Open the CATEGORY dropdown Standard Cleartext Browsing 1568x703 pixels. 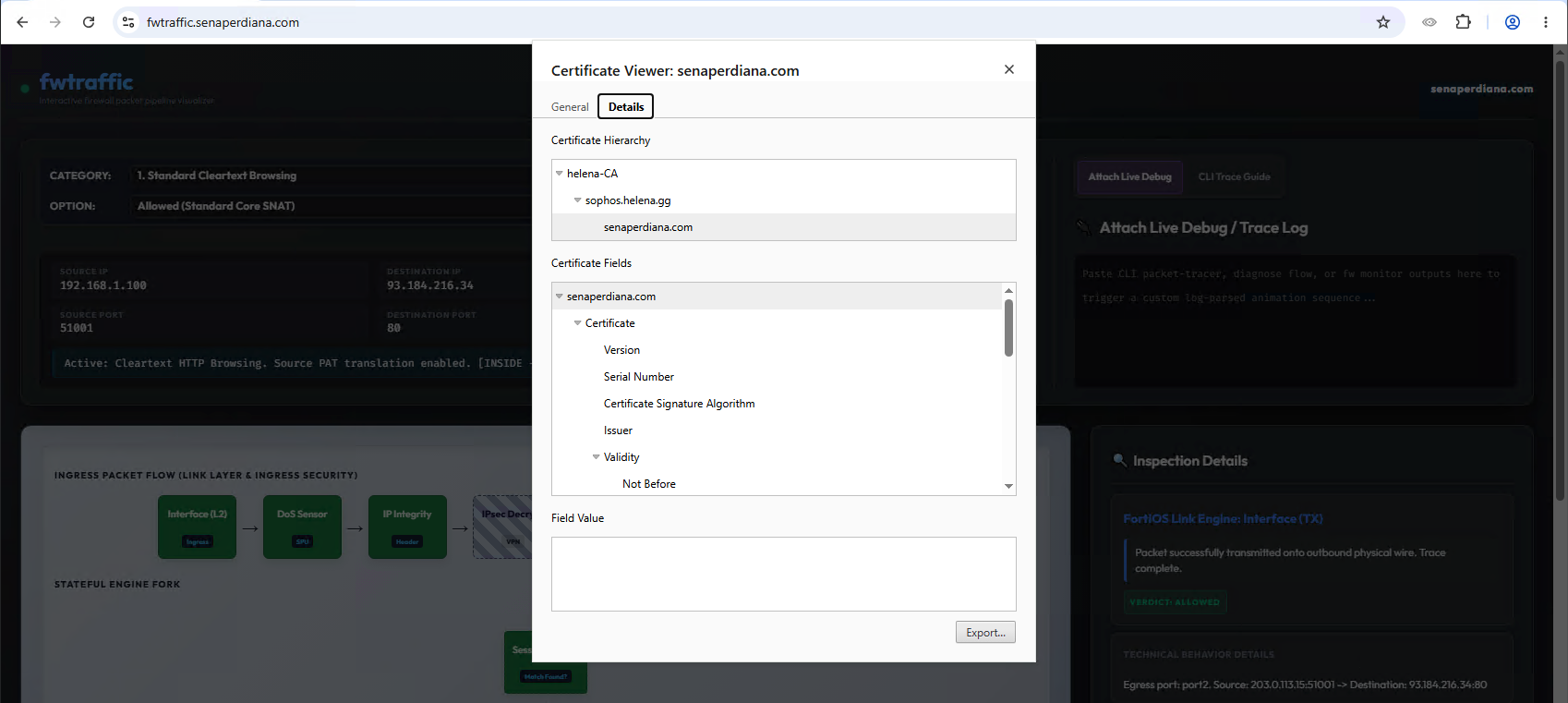pyautogui.click(x=332, y=176)
